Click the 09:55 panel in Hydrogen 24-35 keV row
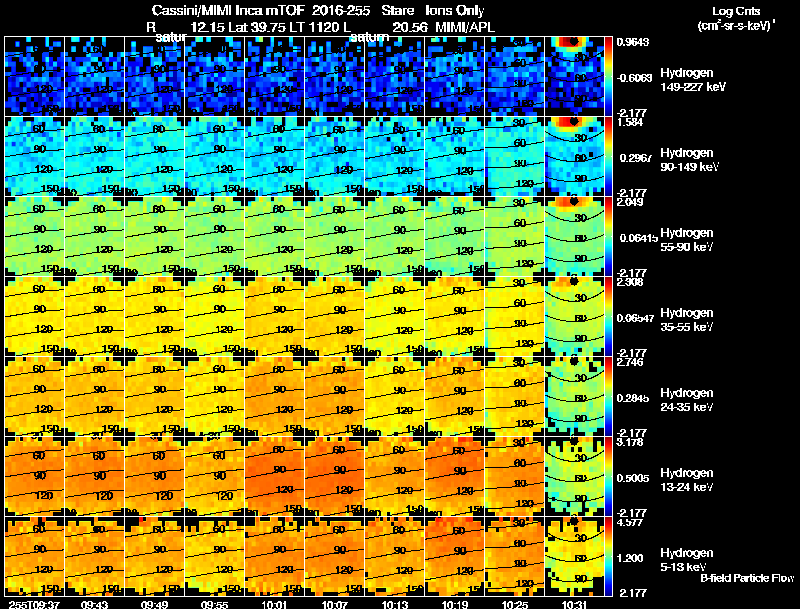Viewport: 800px width, 609px height. pos(215,396)
